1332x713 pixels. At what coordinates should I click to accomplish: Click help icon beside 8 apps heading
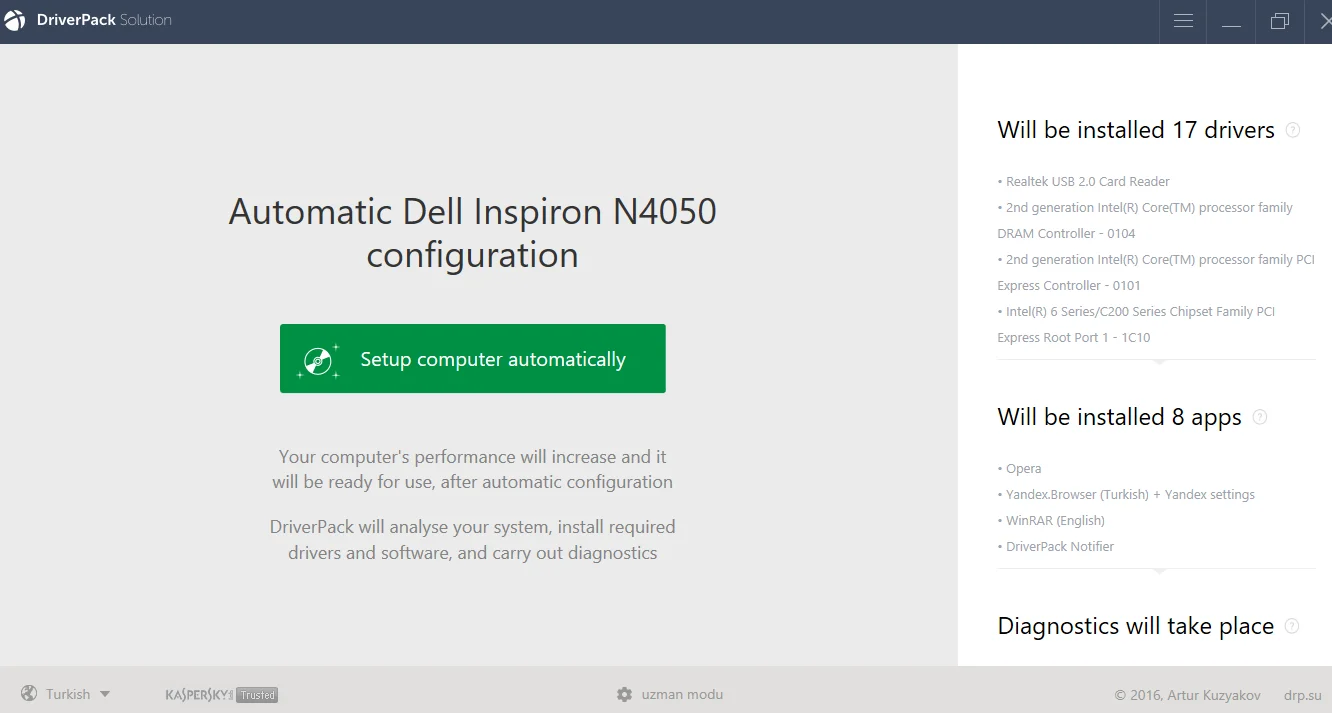point(1260,417)
